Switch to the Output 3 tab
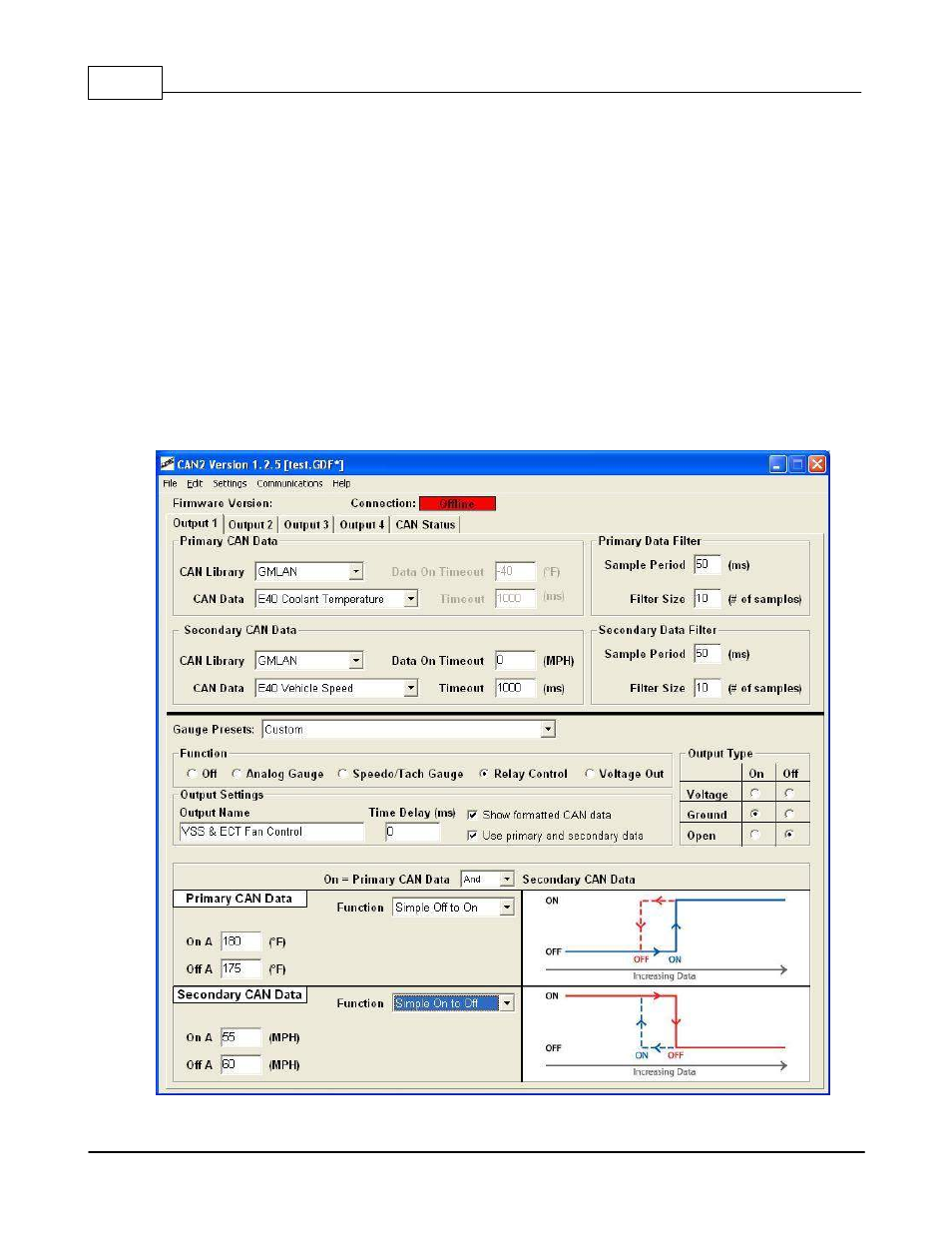 coord(305,524)
